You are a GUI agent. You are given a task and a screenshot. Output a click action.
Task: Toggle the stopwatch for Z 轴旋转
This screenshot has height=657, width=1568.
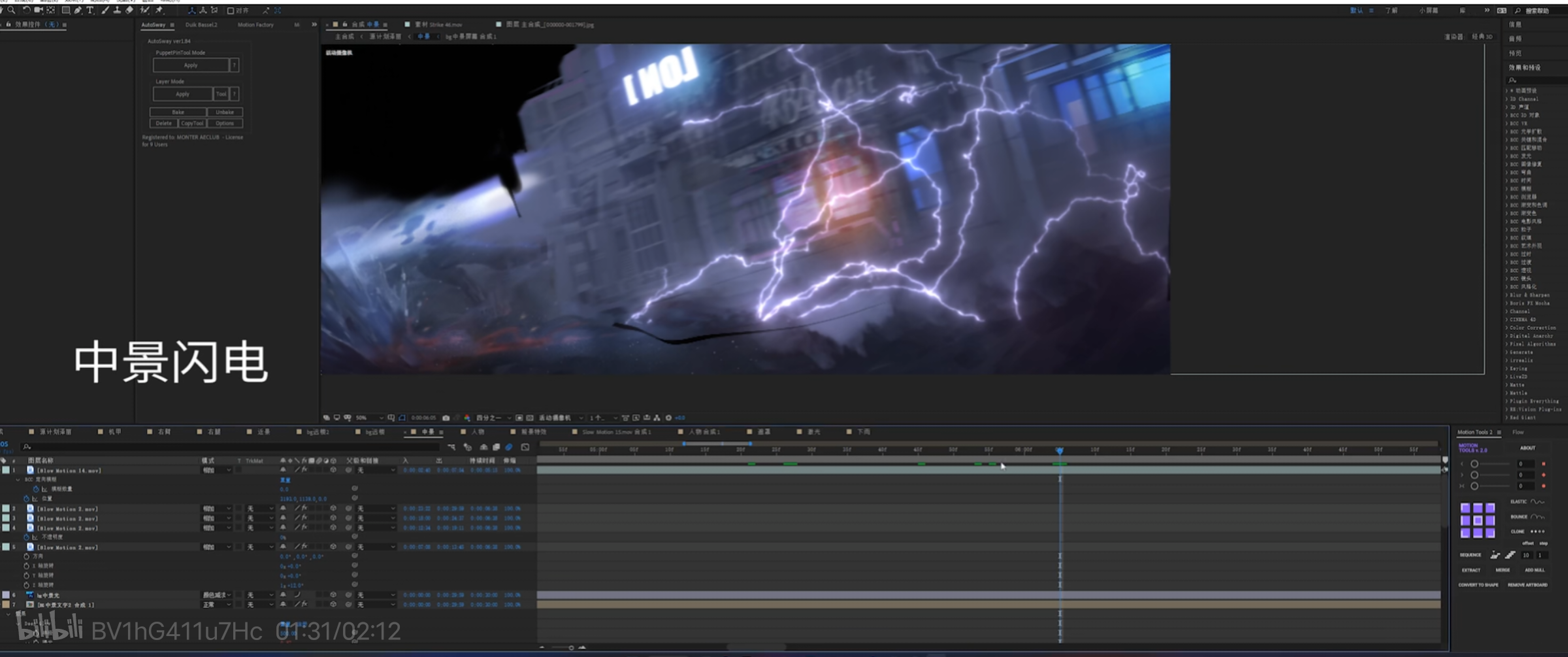(27, 585)
